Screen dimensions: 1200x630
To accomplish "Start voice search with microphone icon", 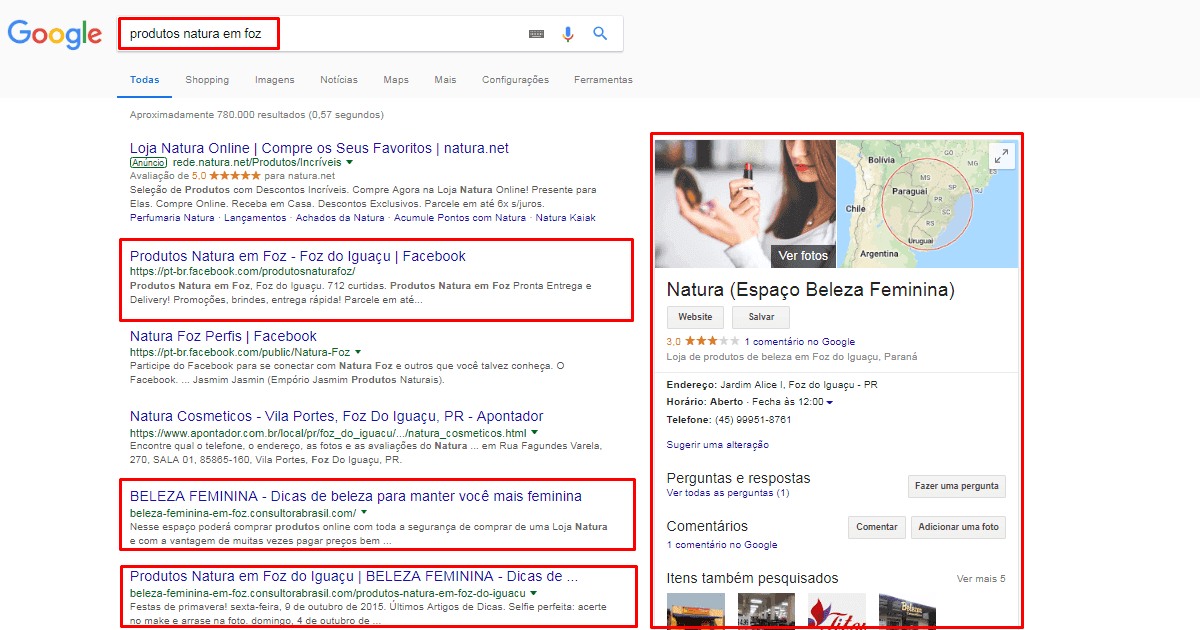I will click(x=568, y=34).
